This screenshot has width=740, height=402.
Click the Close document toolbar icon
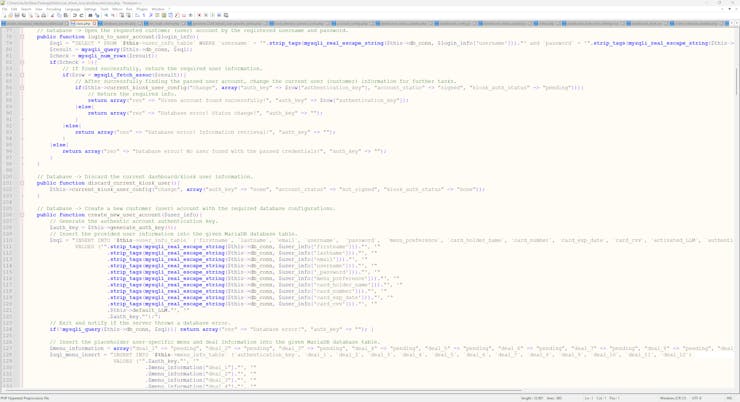(31, 15)
